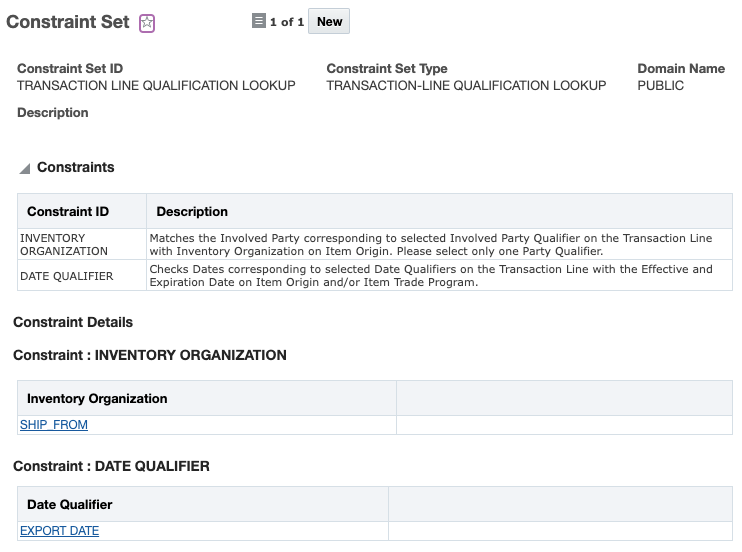Screen dimensions: 742x552
Task: Click the description starting 'Checks Dates corresponding'
Action: pyautogui.click(x=430, y=276)
